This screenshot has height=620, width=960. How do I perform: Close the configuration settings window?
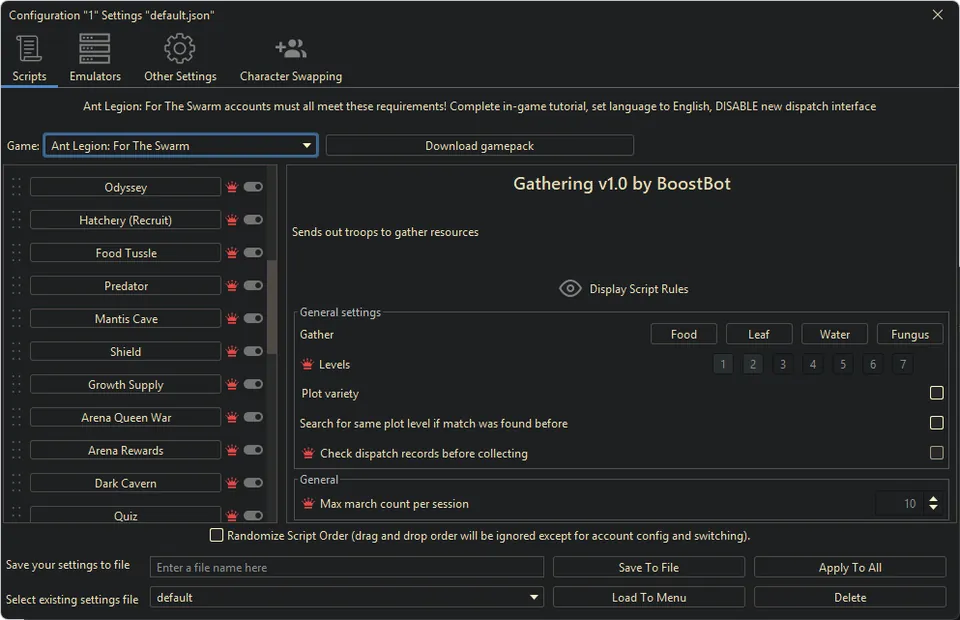[x=937, y=15]
